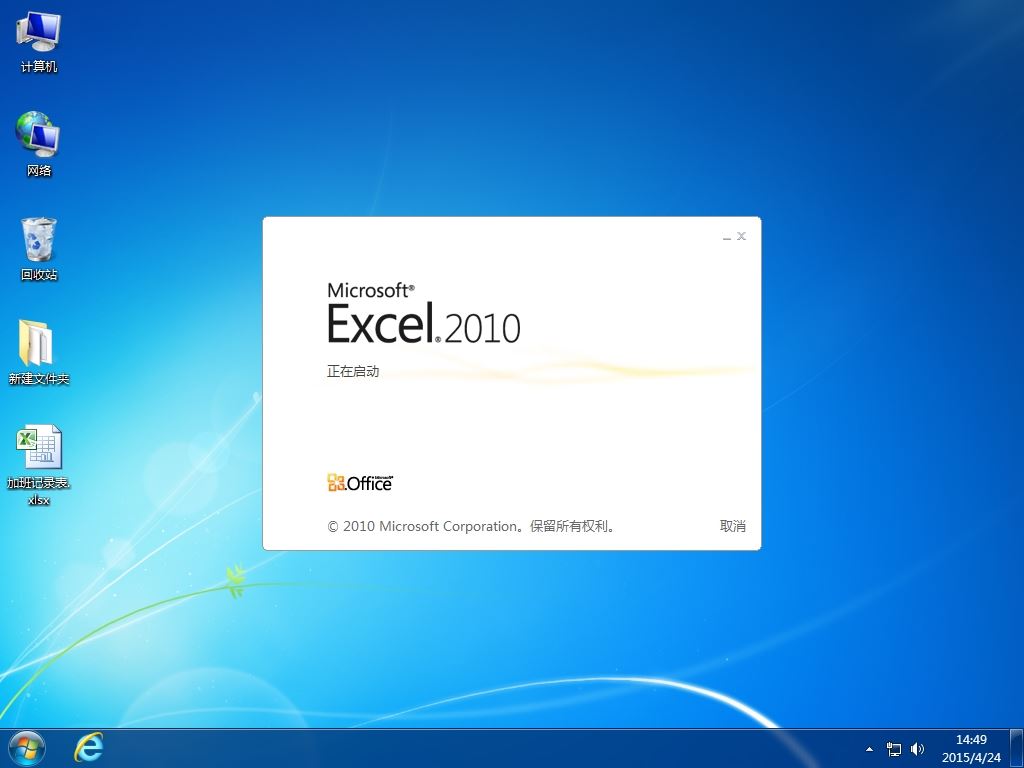Click 取消 to cancel Excel startup
The height and width of the screenshot is (768, 1024).
pyautogui.click(x=732, y=526)
